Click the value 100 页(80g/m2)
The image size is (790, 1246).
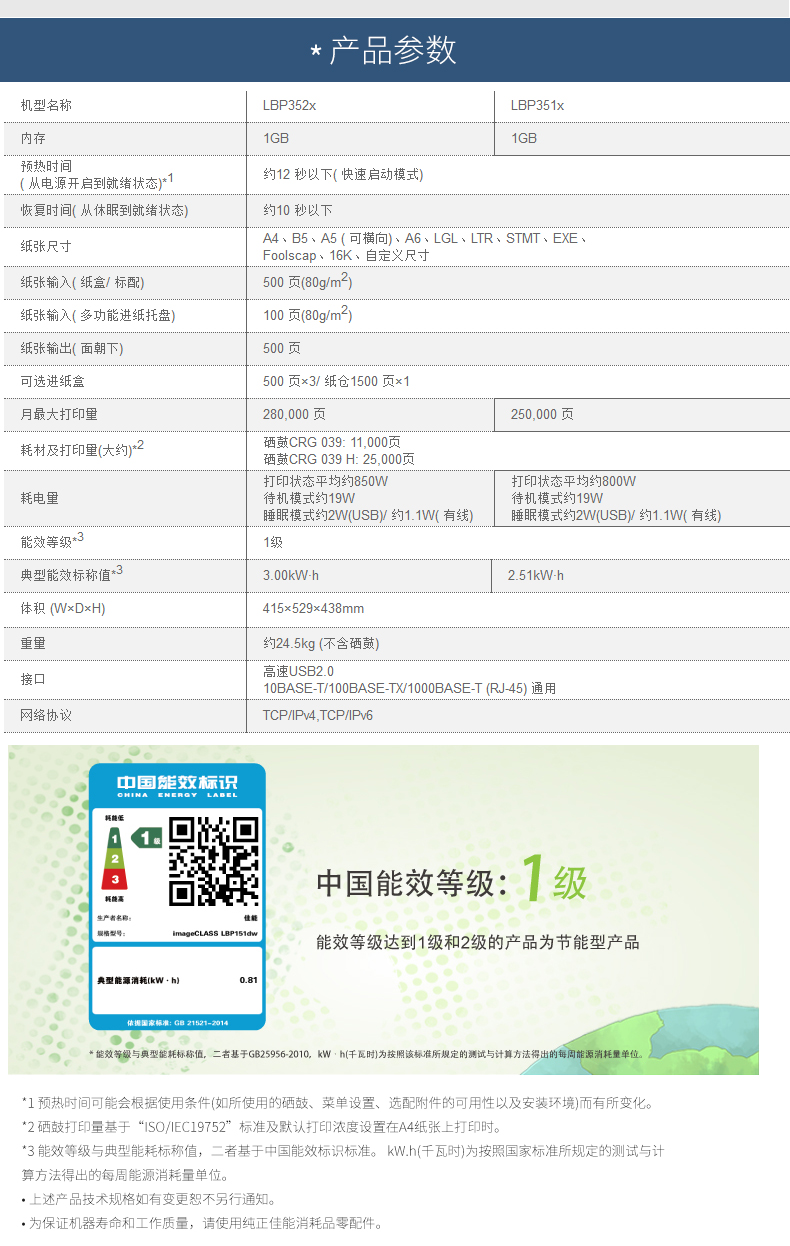308,315
